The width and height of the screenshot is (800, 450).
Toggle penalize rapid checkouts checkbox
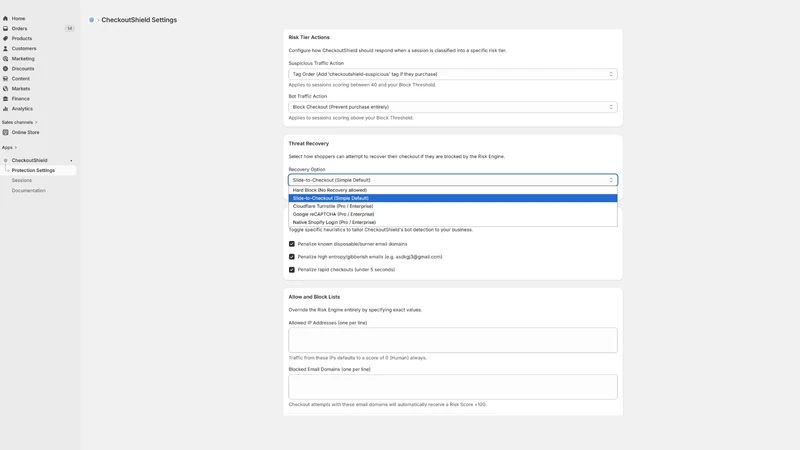coord(292,269)
